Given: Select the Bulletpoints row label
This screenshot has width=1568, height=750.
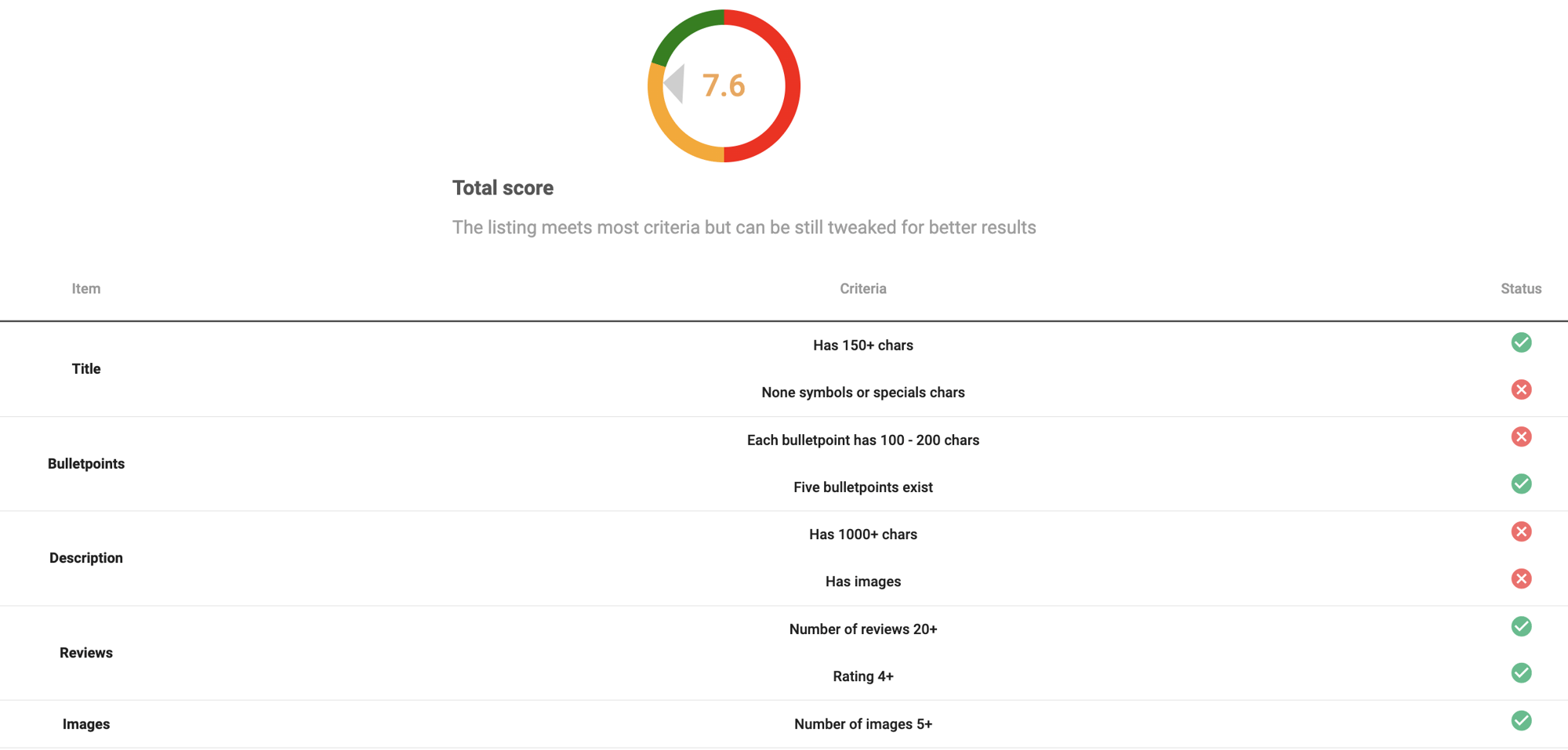Looking at the screenshot, I should point(86,463).
